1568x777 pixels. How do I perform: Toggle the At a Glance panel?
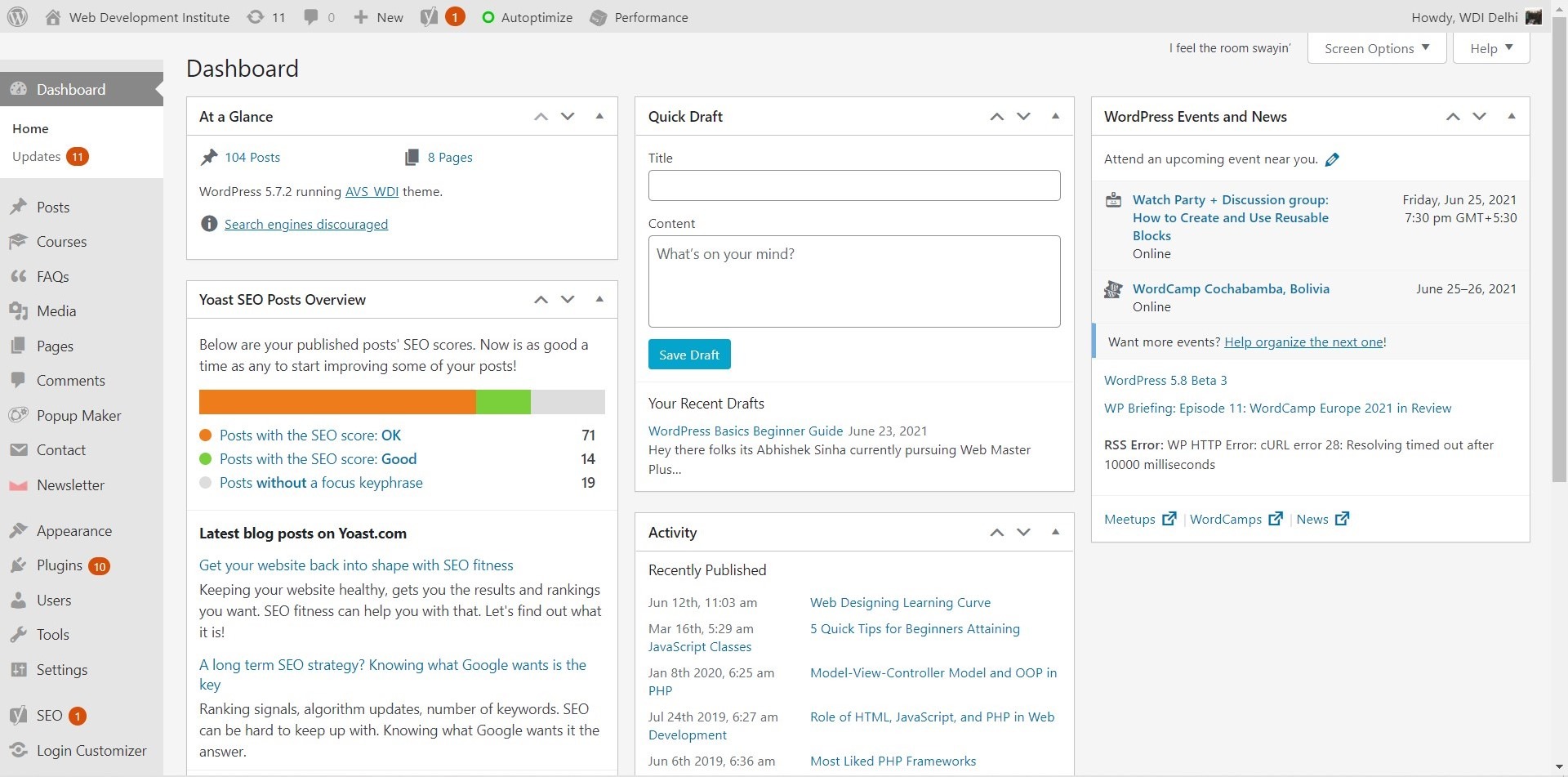pos(599,117)
